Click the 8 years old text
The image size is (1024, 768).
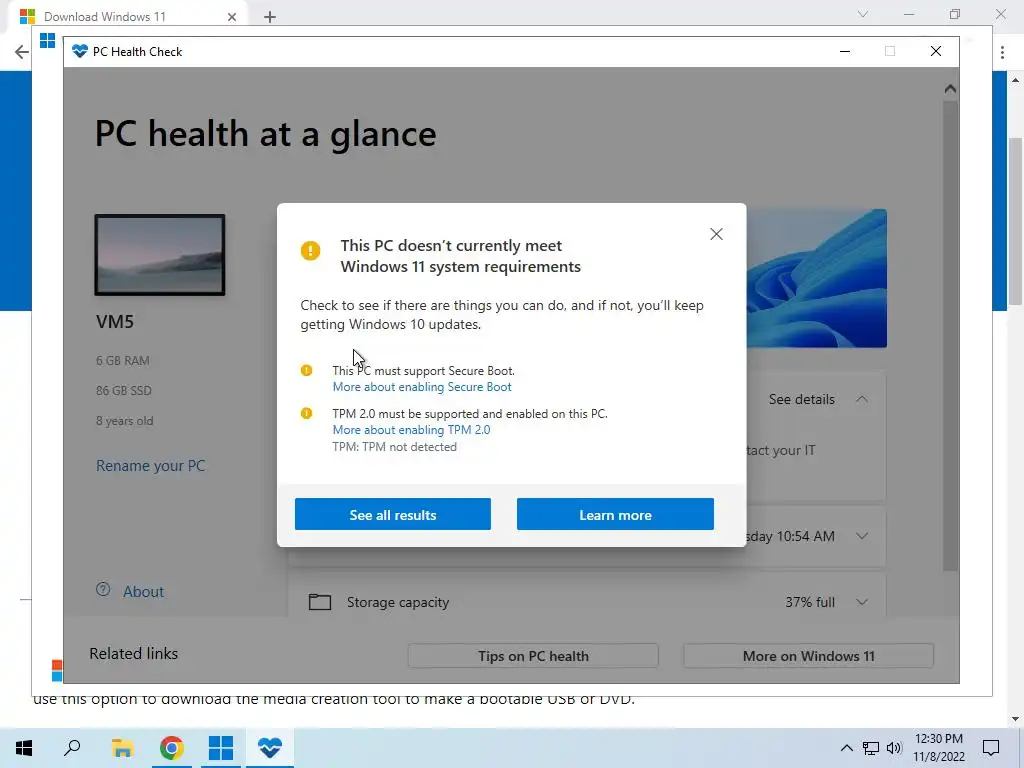point(125,421)
